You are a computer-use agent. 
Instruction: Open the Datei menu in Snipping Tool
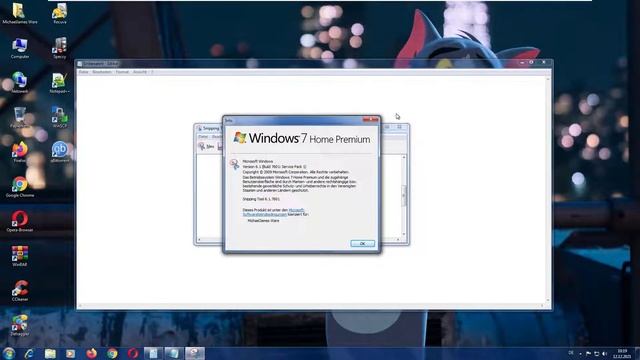(x=203, y=137)
